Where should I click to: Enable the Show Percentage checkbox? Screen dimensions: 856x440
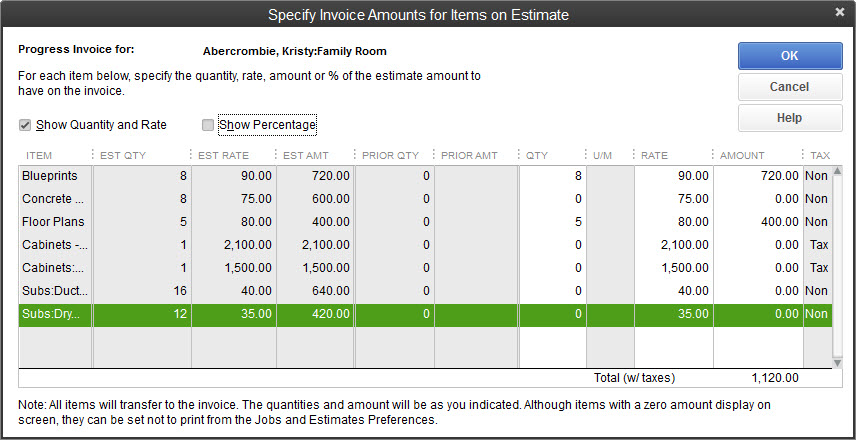(208, 125)
